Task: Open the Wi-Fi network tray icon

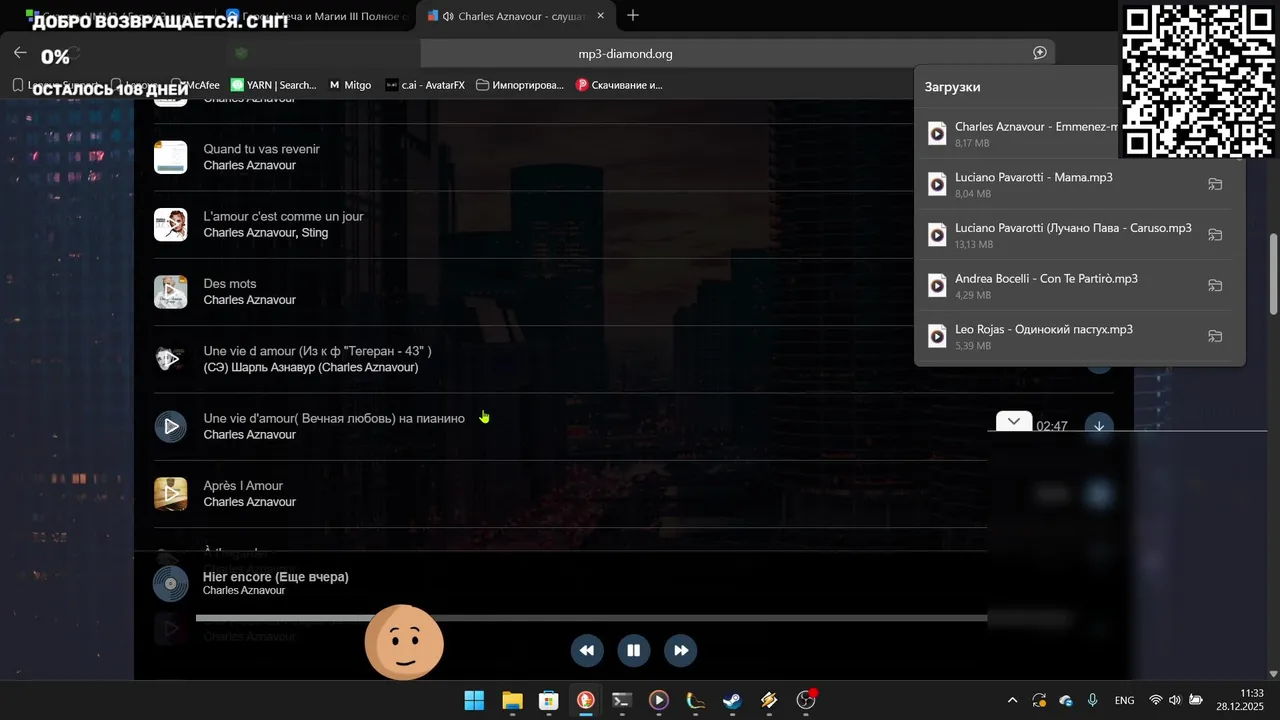Action: 1156,700
